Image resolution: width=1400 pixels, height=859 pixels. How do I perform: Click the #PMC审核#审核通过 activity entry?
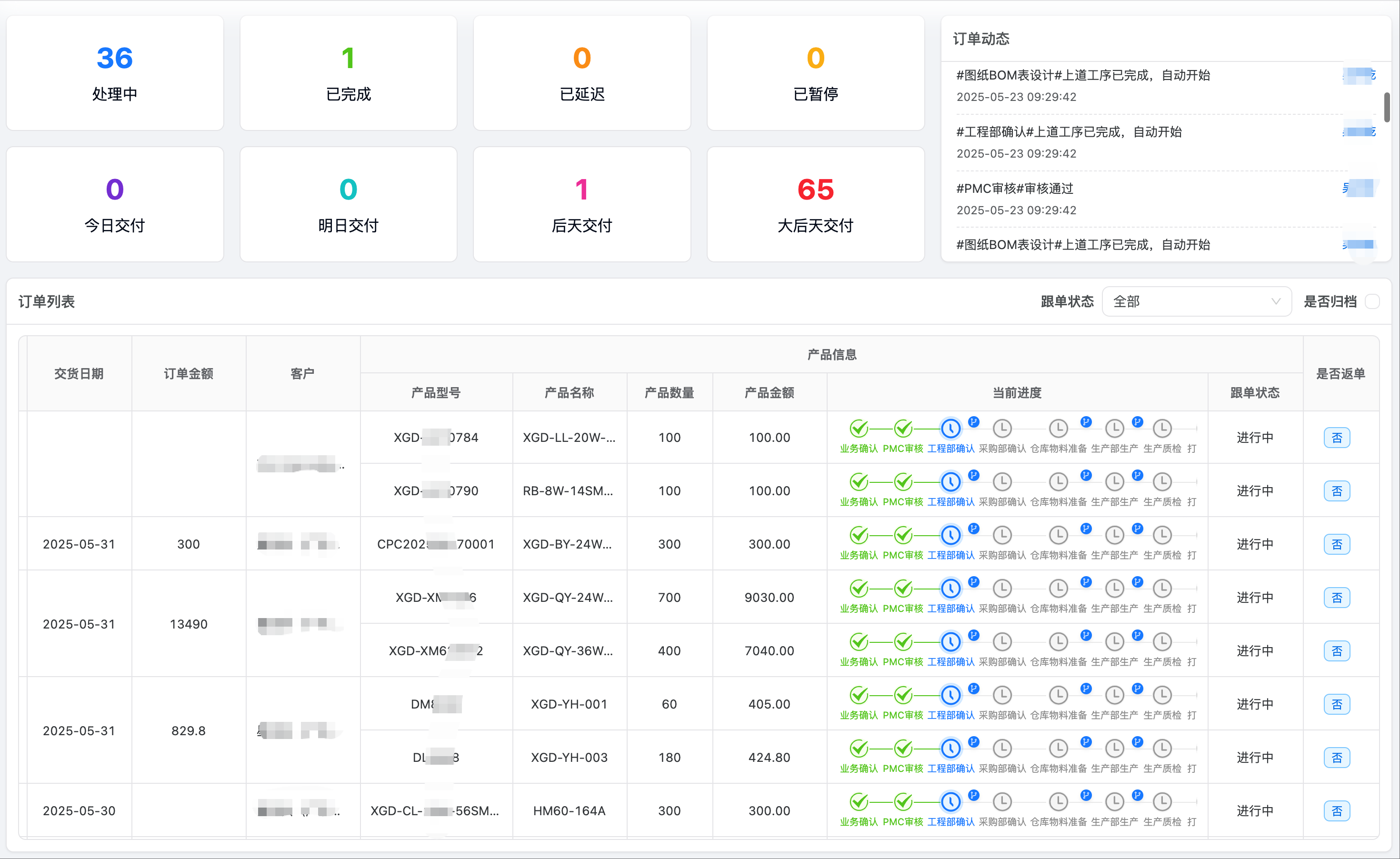[x=1165, y=200]
